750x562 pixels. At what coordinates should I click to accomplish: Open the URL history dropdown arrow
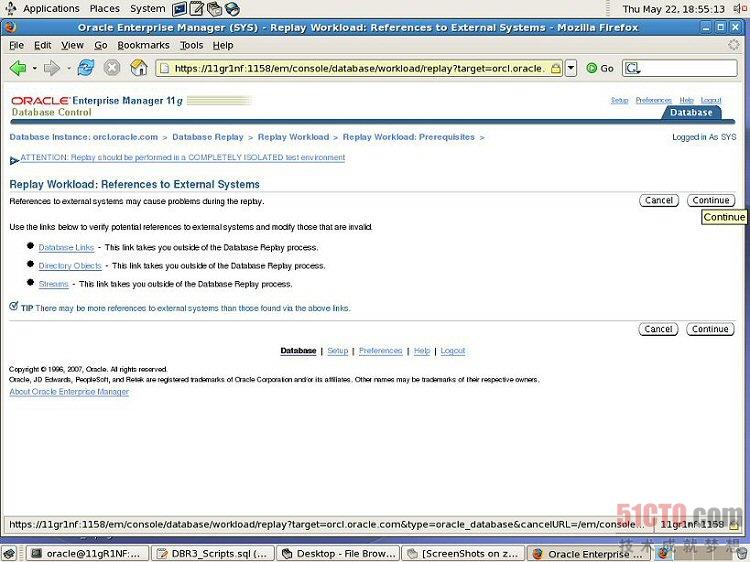coord(571,68)
